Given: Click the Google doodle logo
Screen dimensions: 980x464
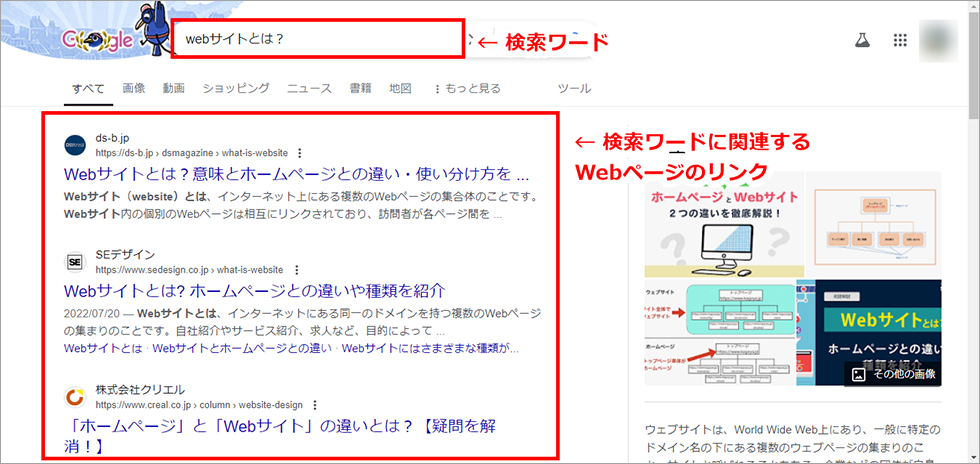Looking at the screenshot, I should [x=98, y=41].
